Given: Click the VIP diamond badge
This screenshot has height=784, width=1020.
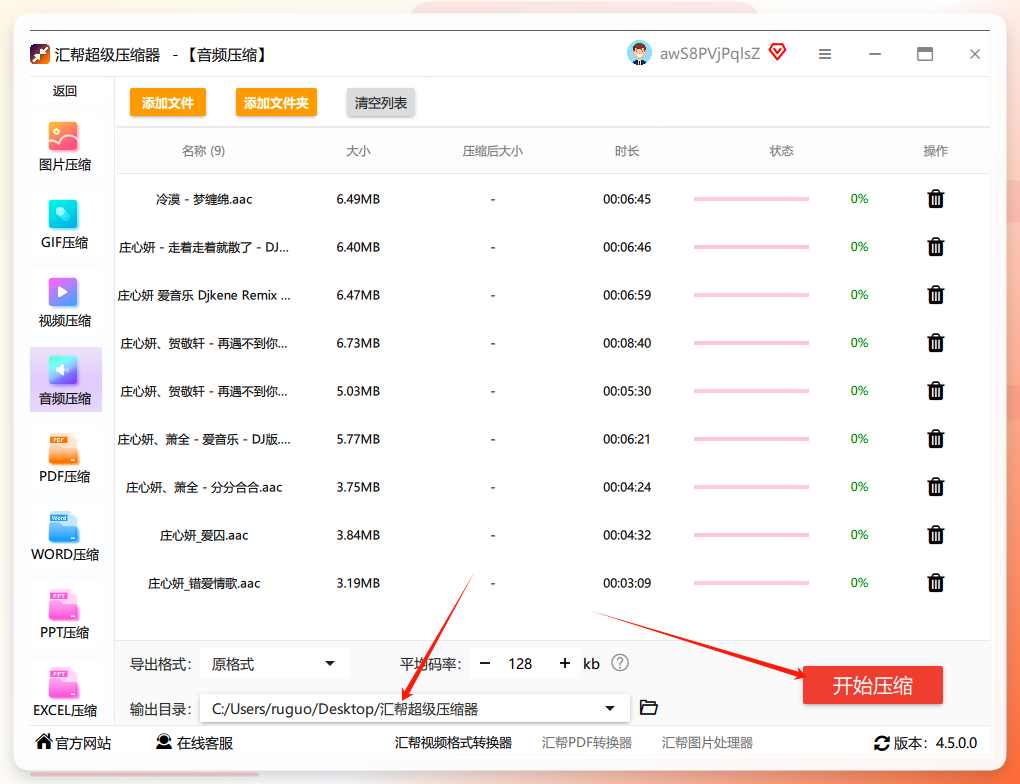Looking at the screenshot, I should coord(777,52).
